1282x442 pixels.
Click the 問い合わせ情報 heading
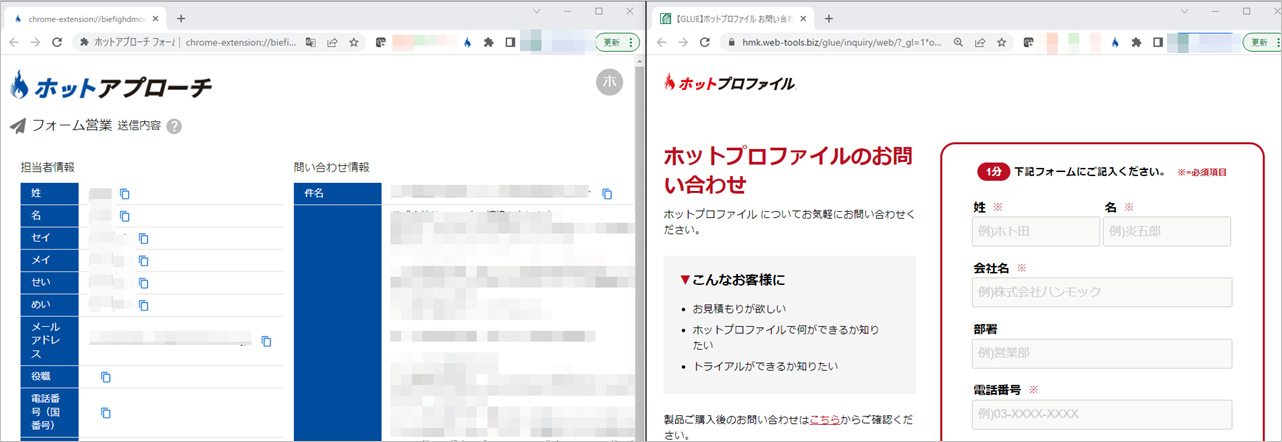point(332,167)
